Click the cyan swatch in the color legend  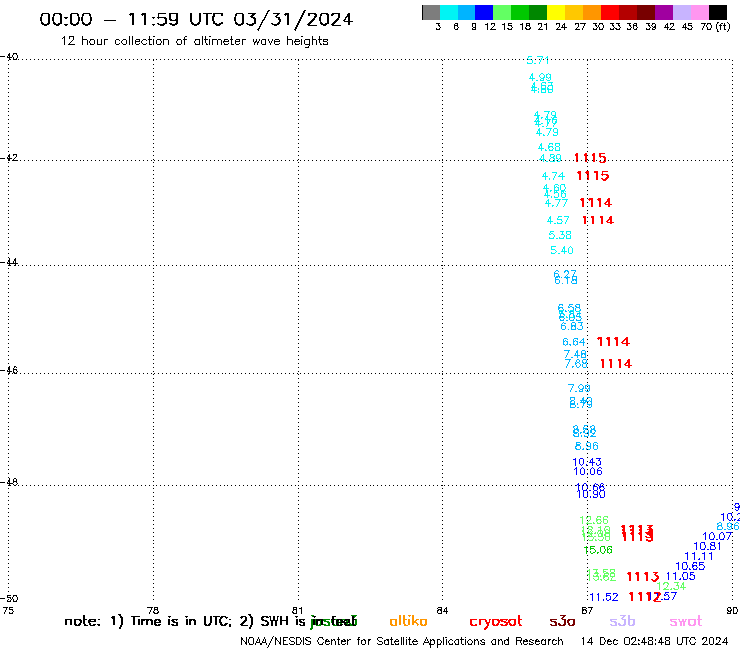click(x=449, y=12)
